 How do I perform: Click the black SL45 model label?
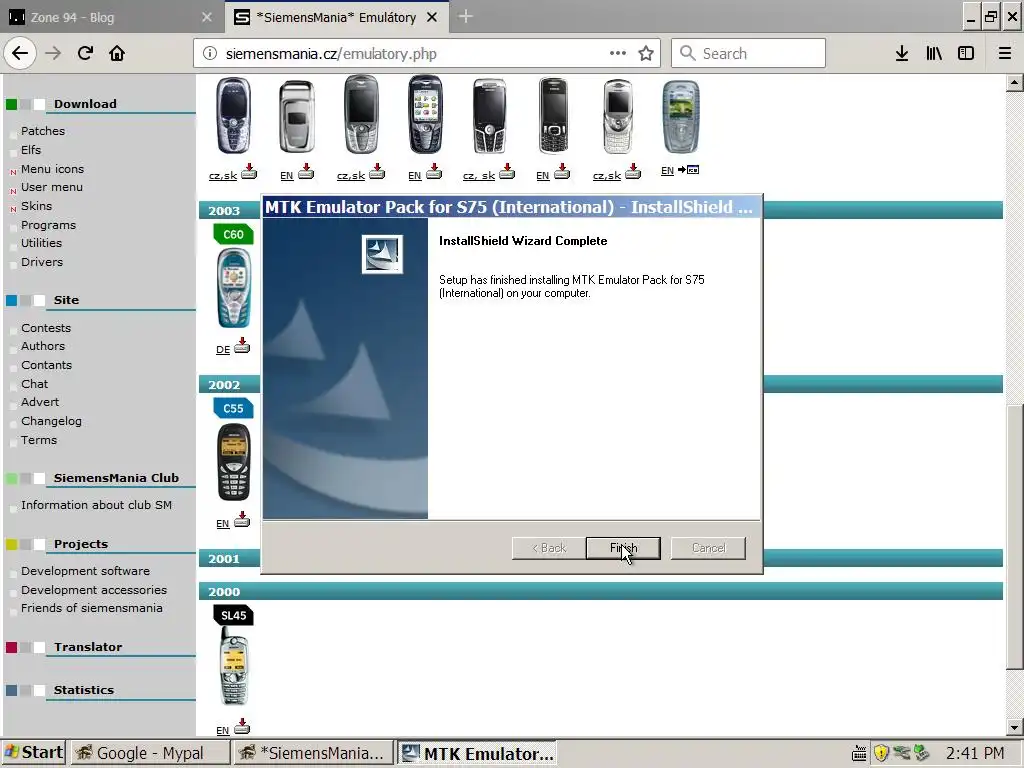[x=233, y=615]
